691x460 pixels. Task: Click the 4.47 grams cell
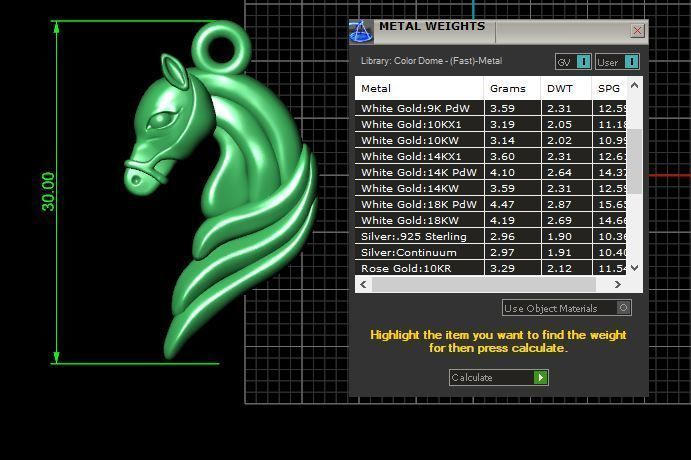click(512, 204)
